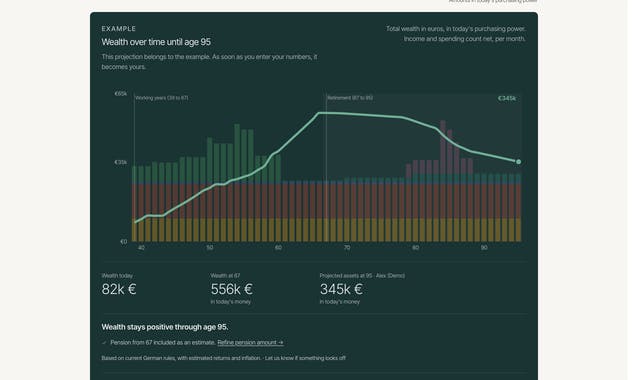Click x-axis age label 40
635x380 pixels.
141,248
